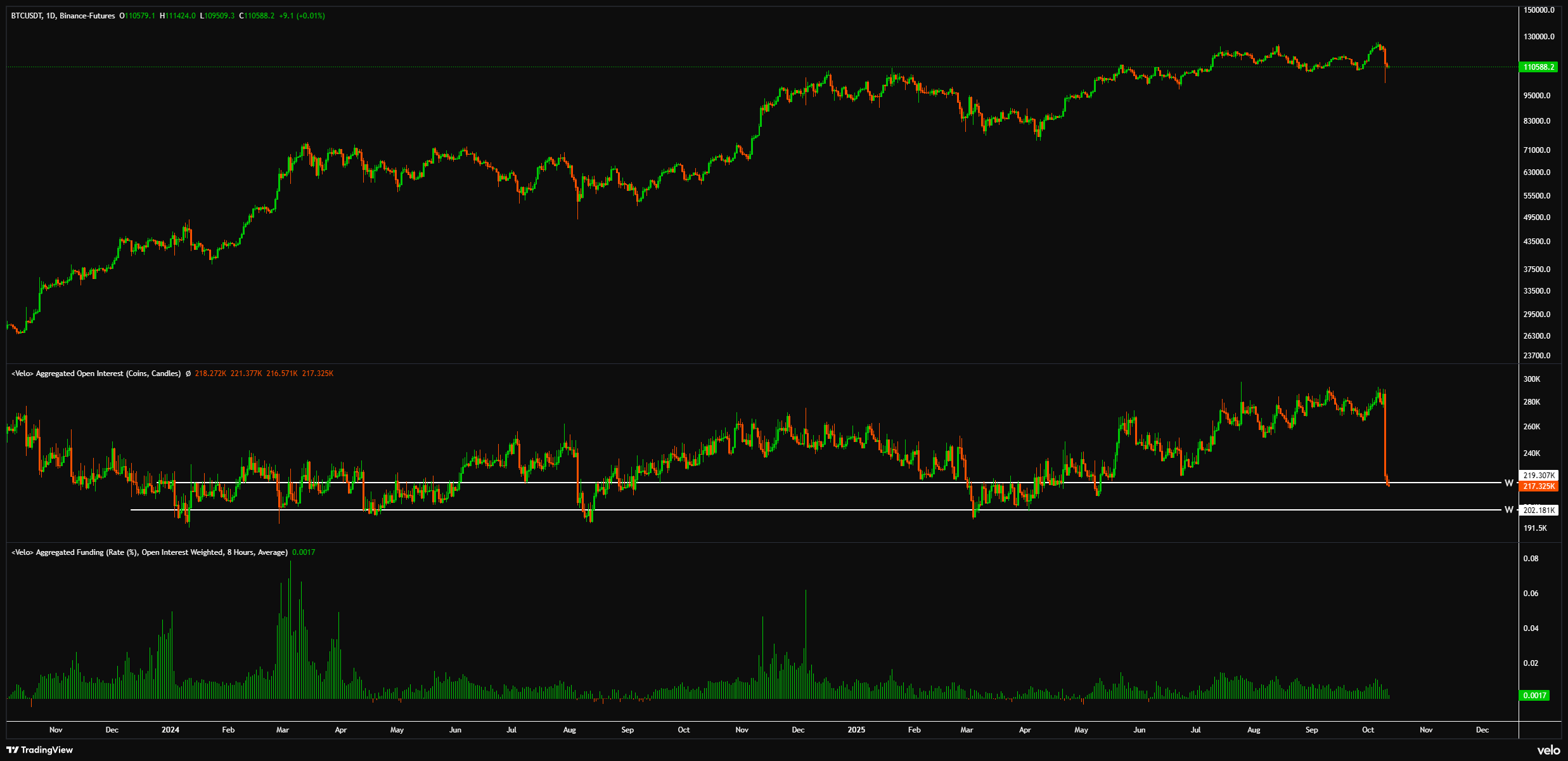The image size is (1568, 761).
Task: Click the 150000.0 top price scale value
Action: tap(1538, 10)
